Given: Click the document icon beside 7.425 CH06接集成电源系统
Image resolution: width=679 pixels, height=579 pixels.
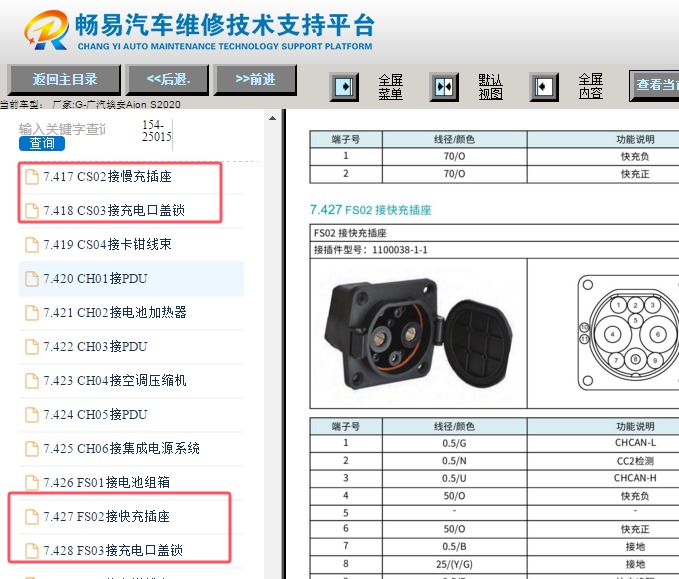Looking at the screenshot, I should (32, 449).
